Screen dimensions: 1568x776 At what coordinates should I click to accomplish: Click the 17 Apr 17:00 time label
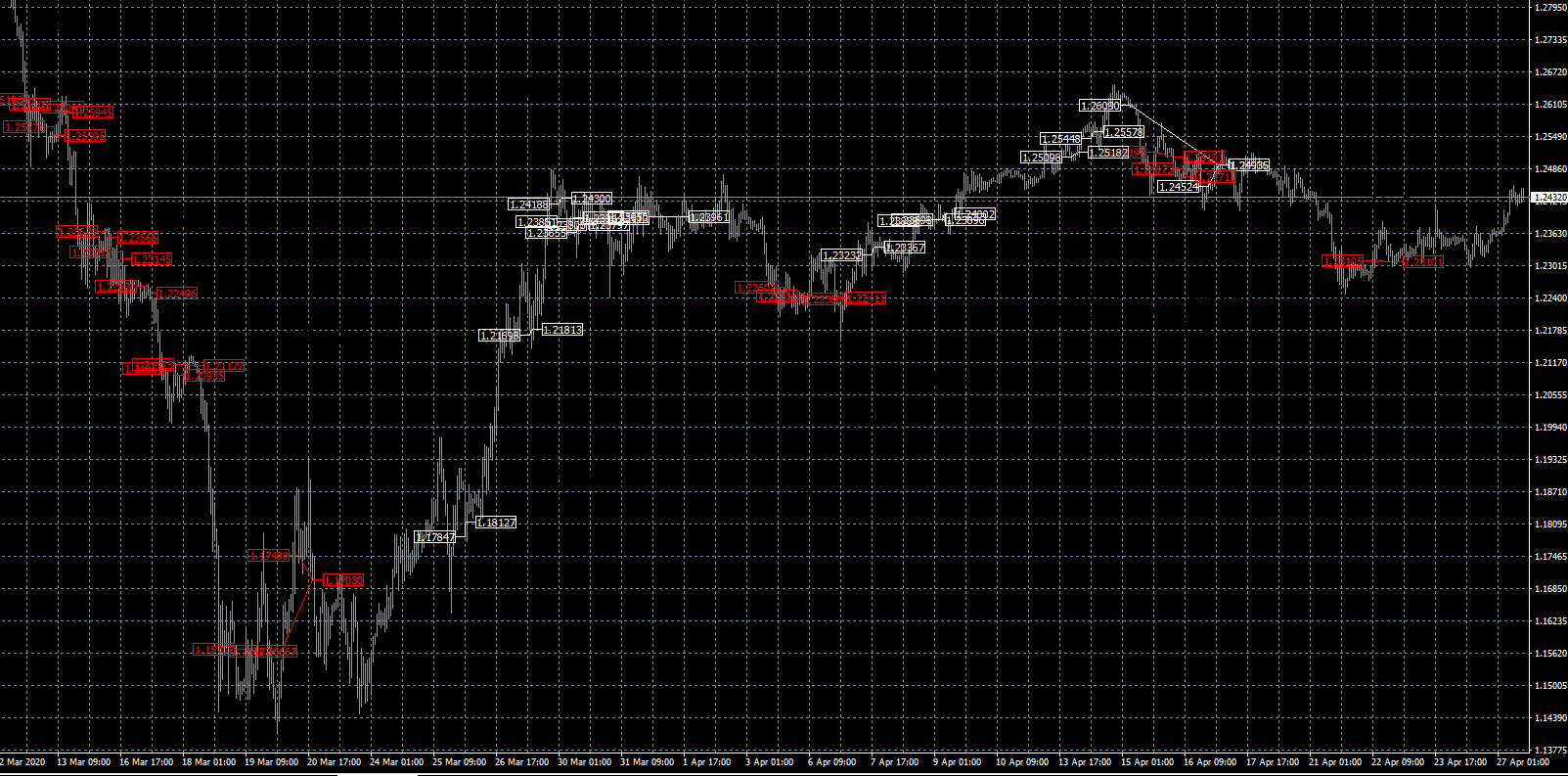pos(1273,761)
